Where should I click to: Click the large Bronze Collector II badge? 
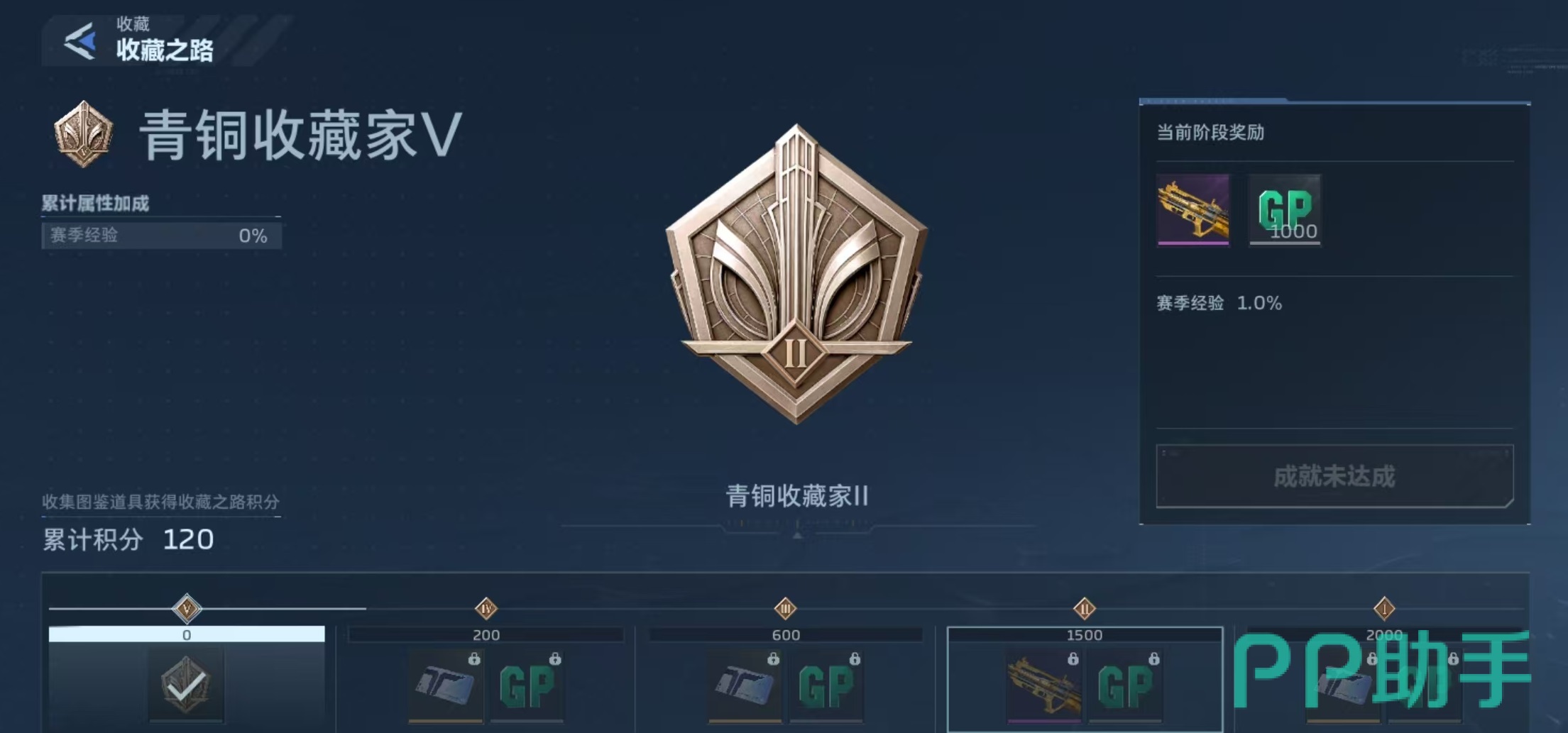[x=796, y=275]
